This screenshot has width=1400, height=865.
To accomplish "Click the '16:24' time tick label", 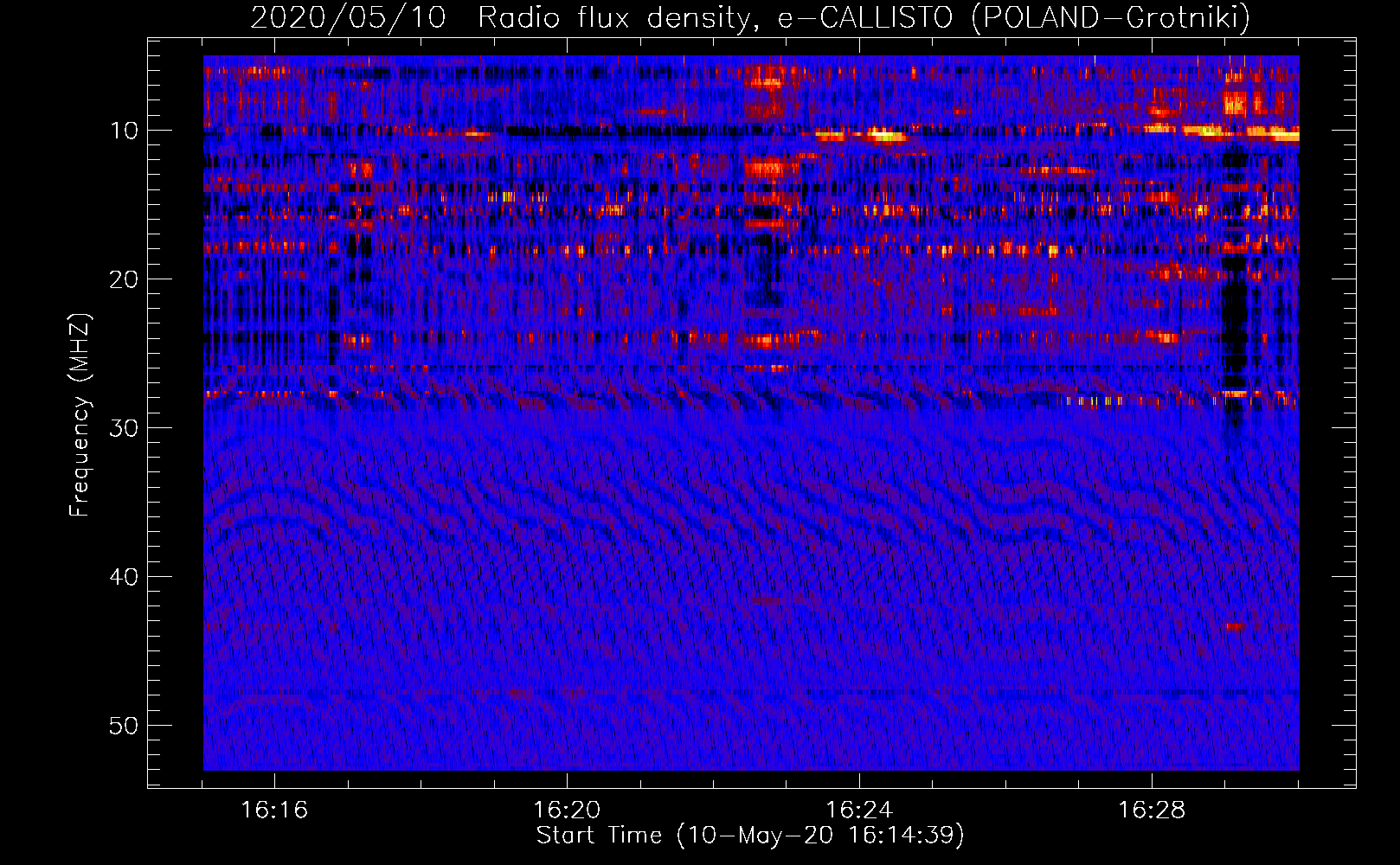I will click(859, 811).
